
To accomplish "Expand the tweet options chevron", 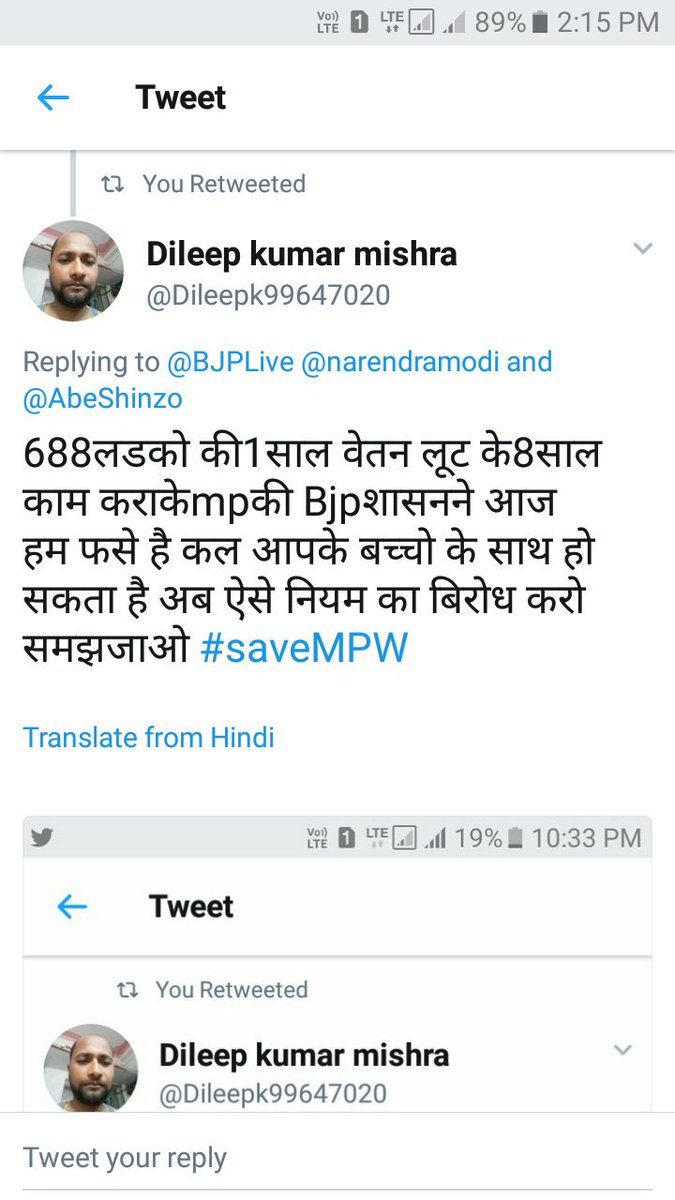I will (643, 248).
